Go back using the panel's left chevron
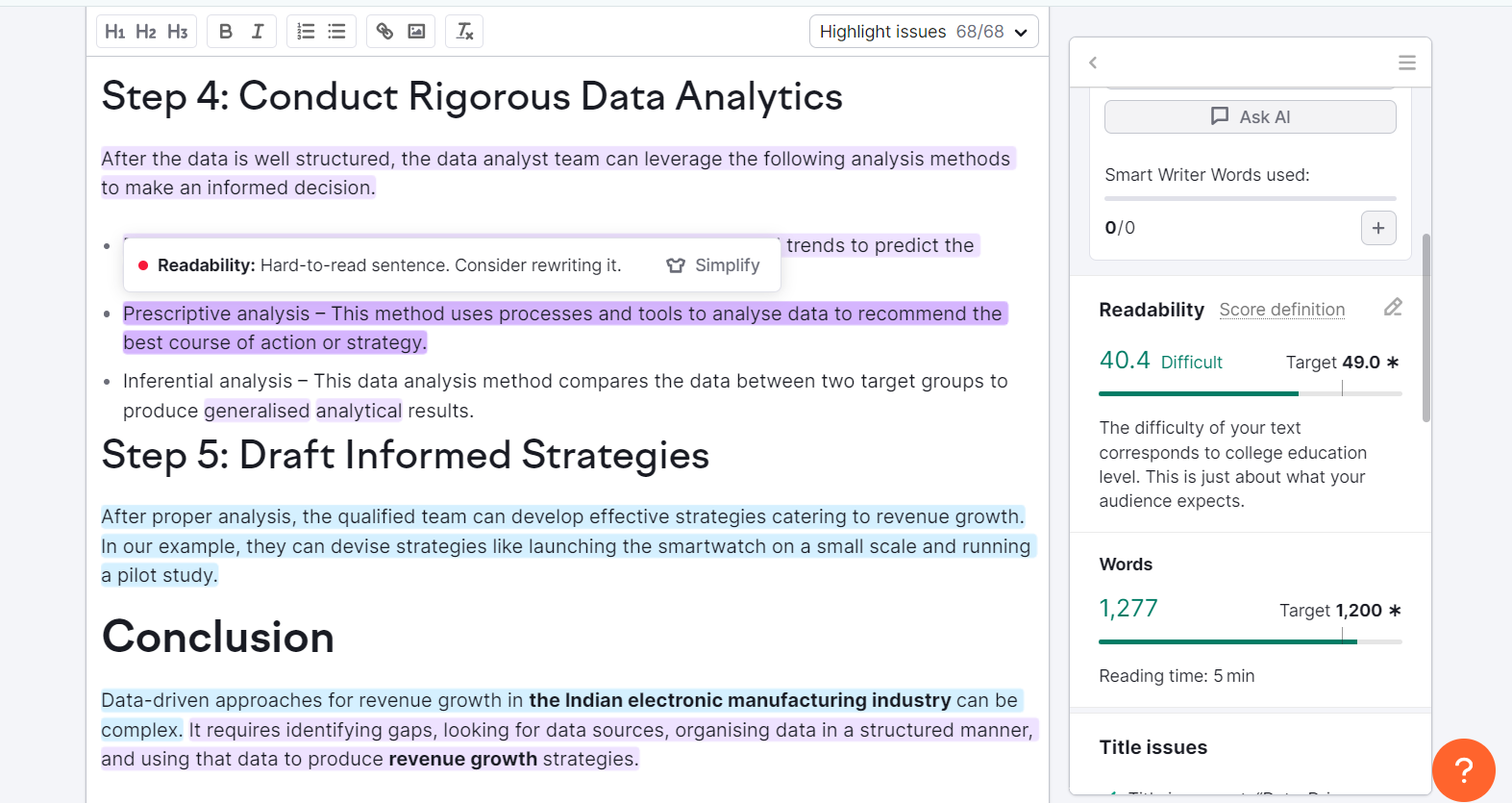Screen dimensions: 1512x803 [x=1093, y=63]
